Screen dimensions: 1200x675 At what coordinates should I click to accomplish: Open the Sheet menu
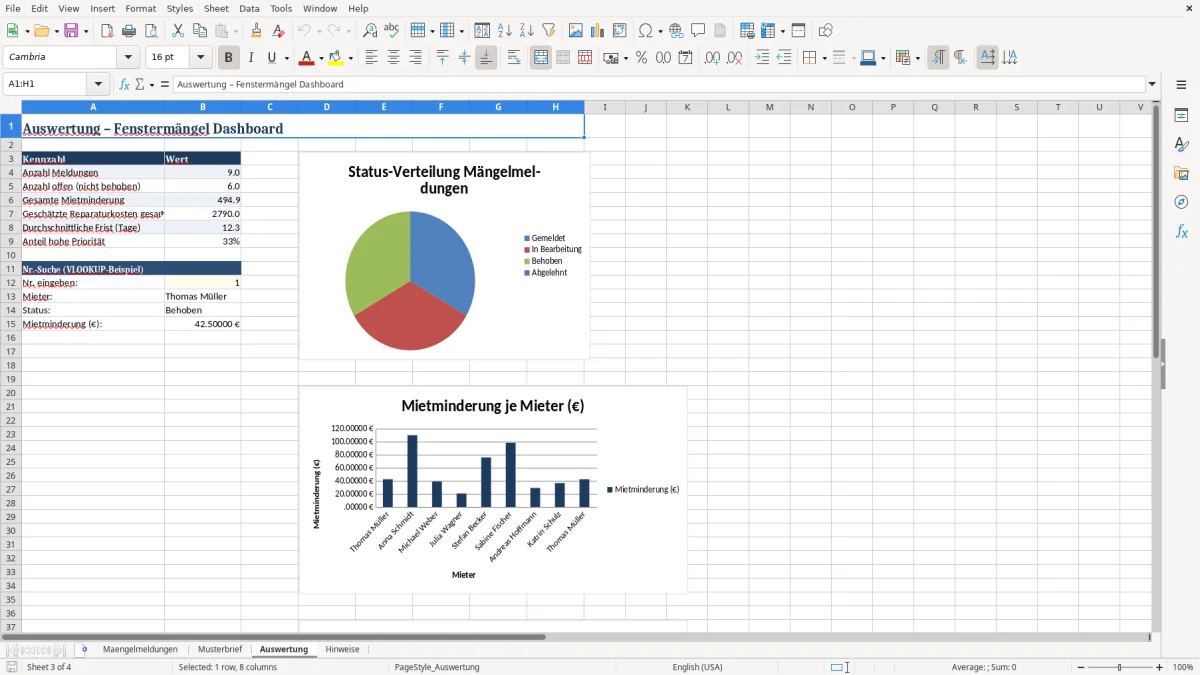216,8
